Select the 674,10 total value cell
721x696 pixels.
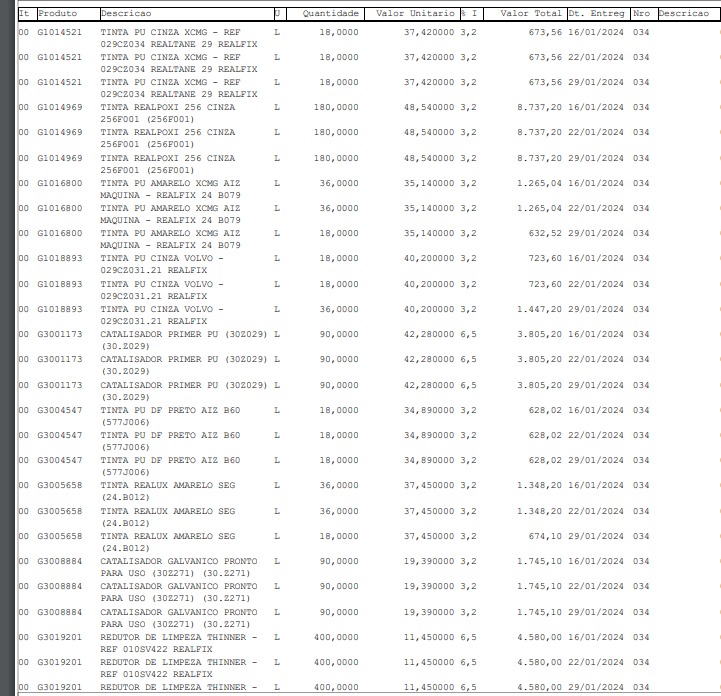pyautogui.click(x=543, y=536)
